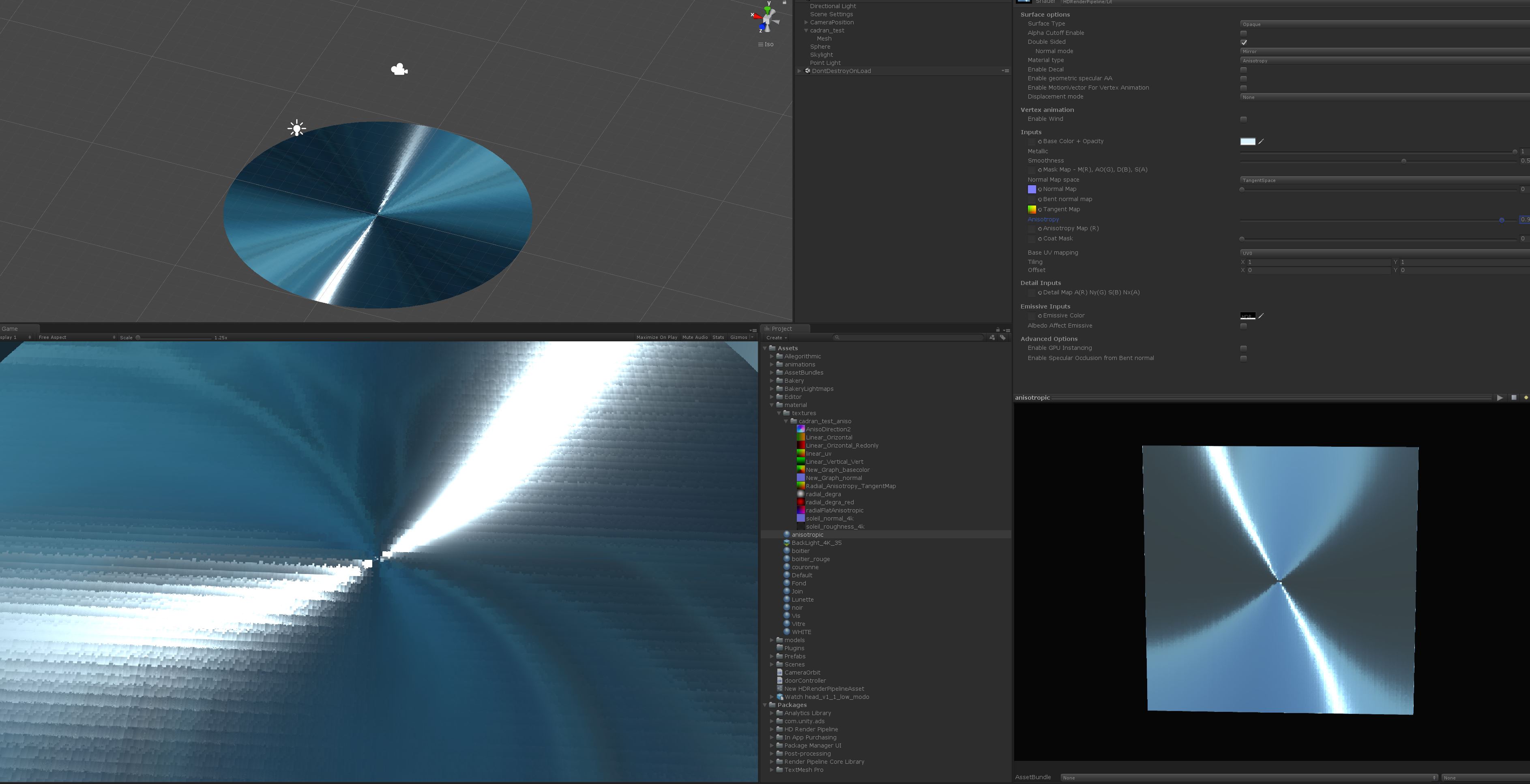The height and width of the screenshot is (784, 1530).
Task: Enable GPU Instancing in Advanced Options
Action: point(1244,348)
